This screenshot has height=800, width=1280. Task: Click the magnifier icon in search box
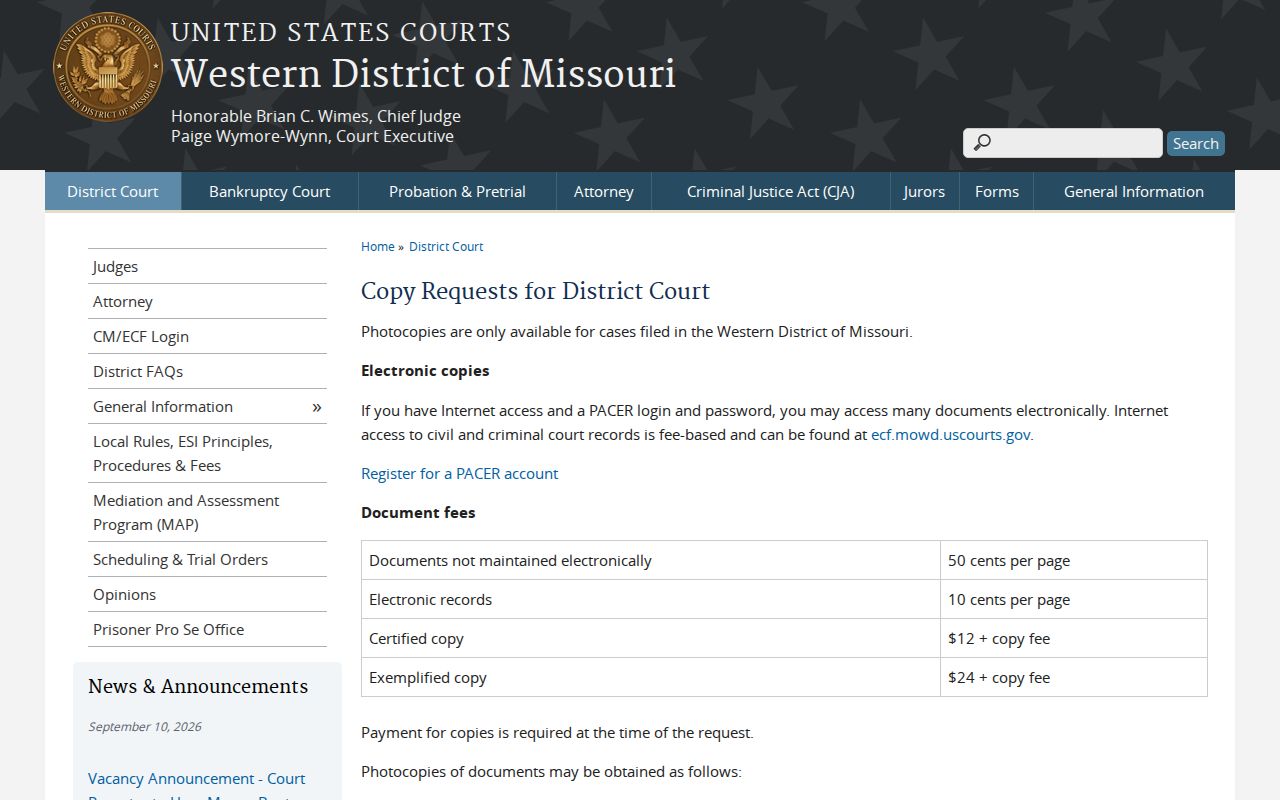tap(982, 143)
